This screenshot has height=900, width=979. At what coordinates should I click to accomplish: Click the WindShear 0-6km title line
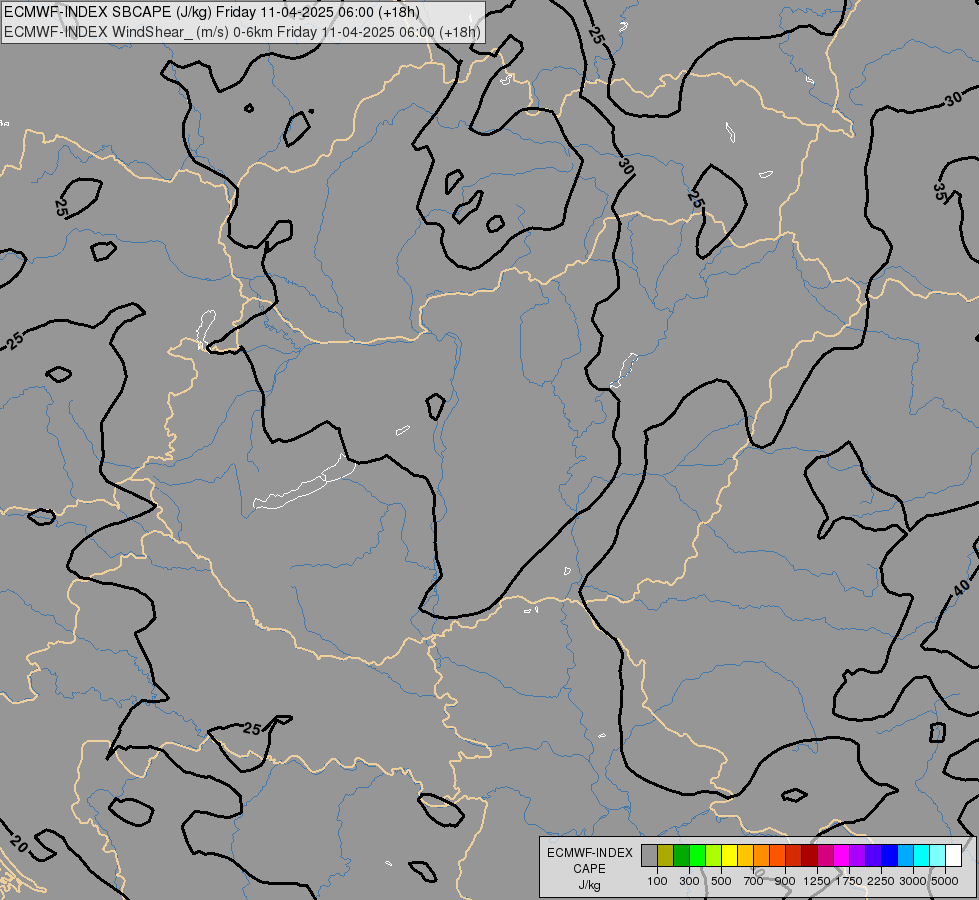(x=242, y=32)
